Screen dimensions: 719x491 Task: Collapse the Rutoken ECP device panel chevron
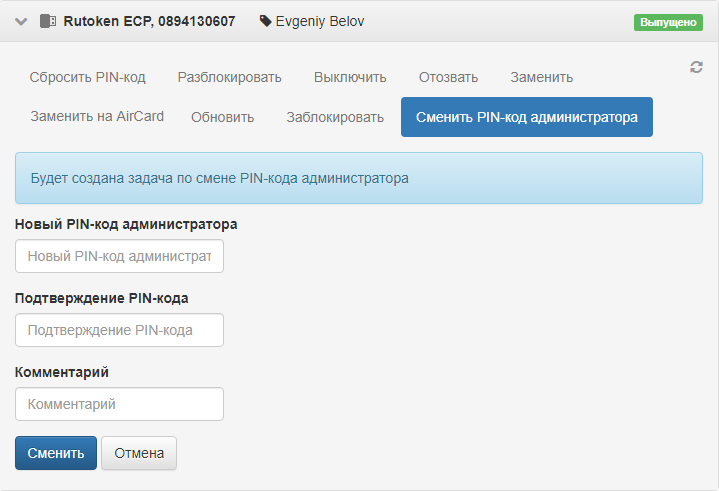[22, 21]
